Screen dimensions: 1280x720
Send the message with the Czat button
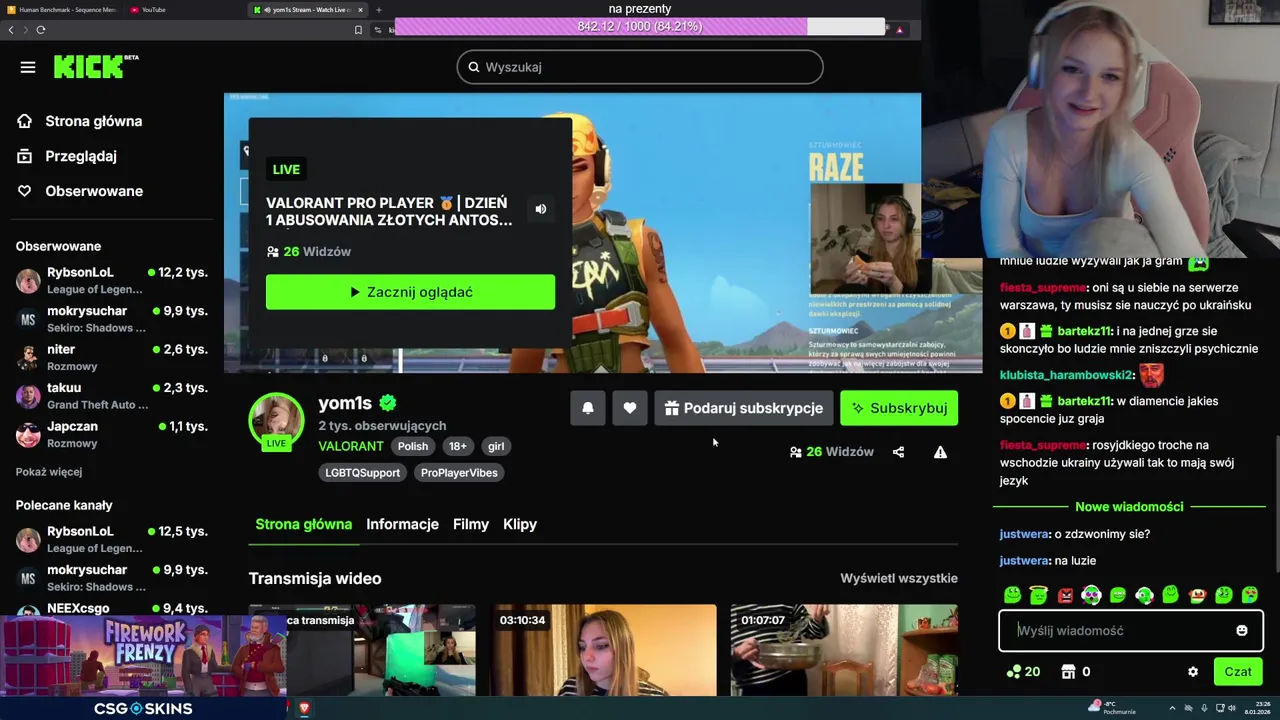click(x=1238, y=672)
